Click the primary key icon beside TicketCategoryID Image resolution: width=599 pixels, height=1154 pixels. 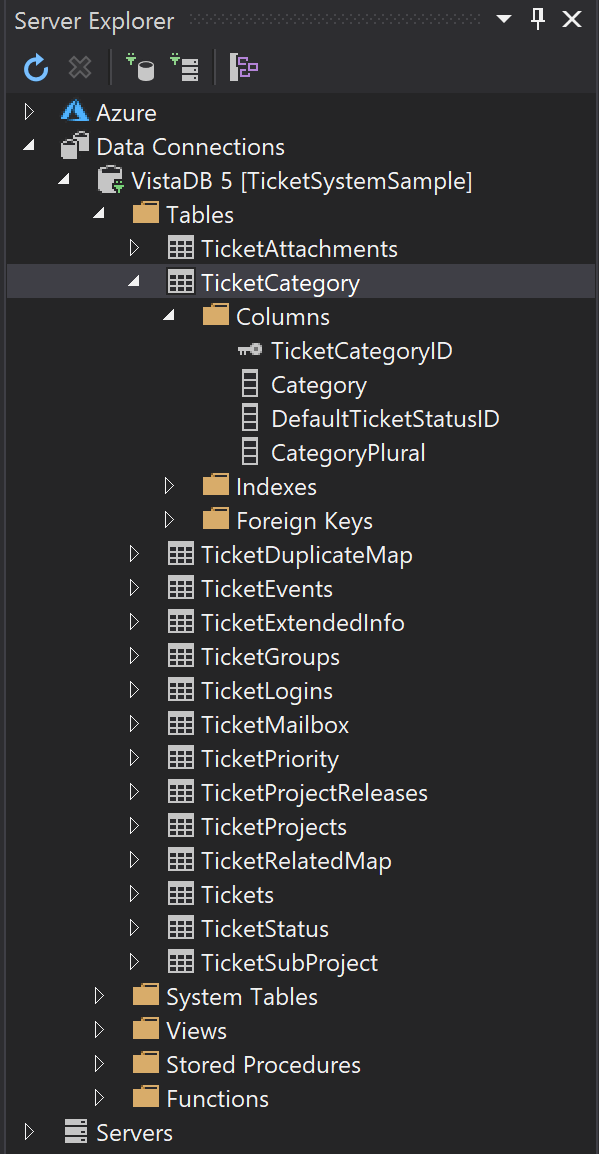[250, 350]
